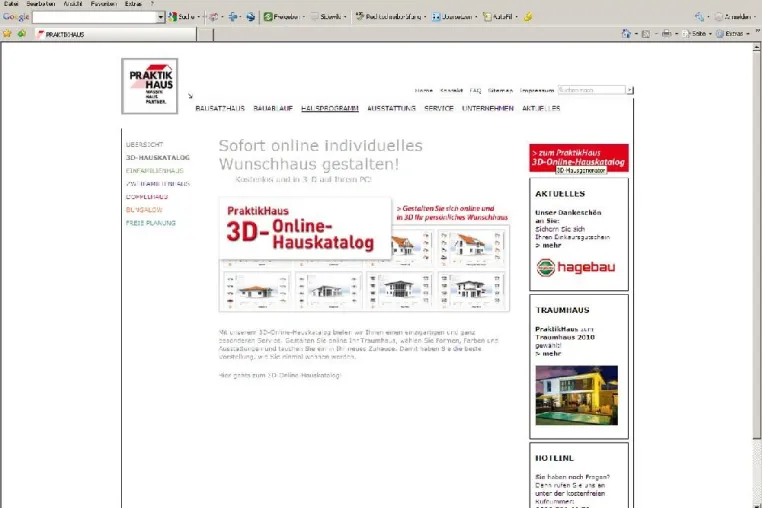Screen dimensions: 762x508
Task: Select the PRAKTIKHAUS browser tab
Action: (x=115, y=34)
